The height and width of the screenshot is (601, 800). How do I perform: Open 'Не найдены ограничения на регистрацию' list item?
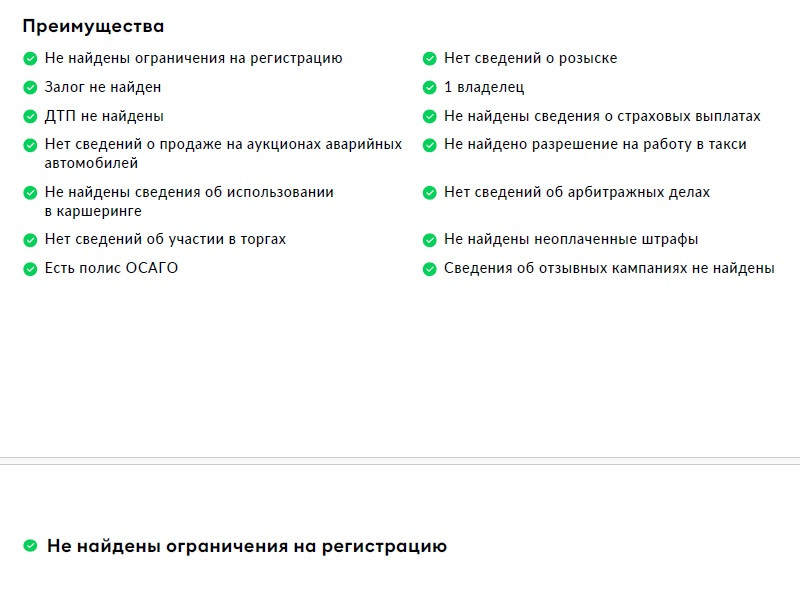[x=193, y=58]
